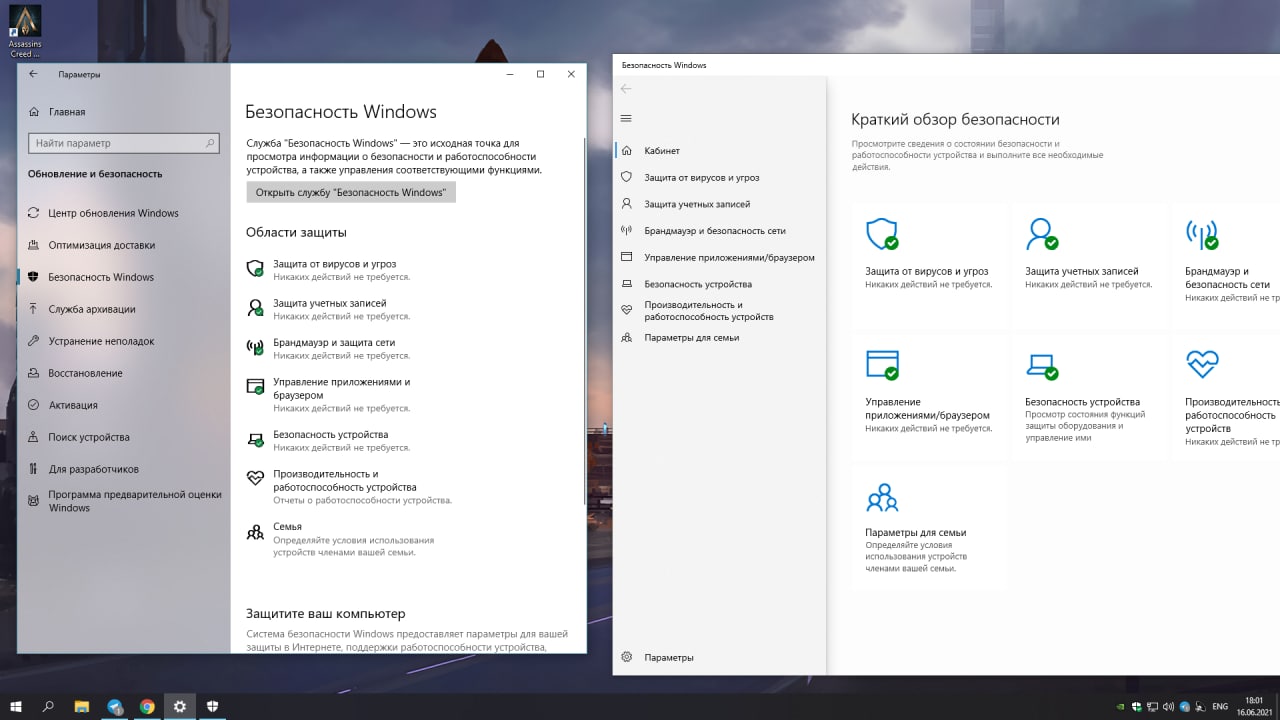The height and width of the screenshot is (720, 1280).
Task: Focus the Найти параметр search field
Action: point(124,143)
